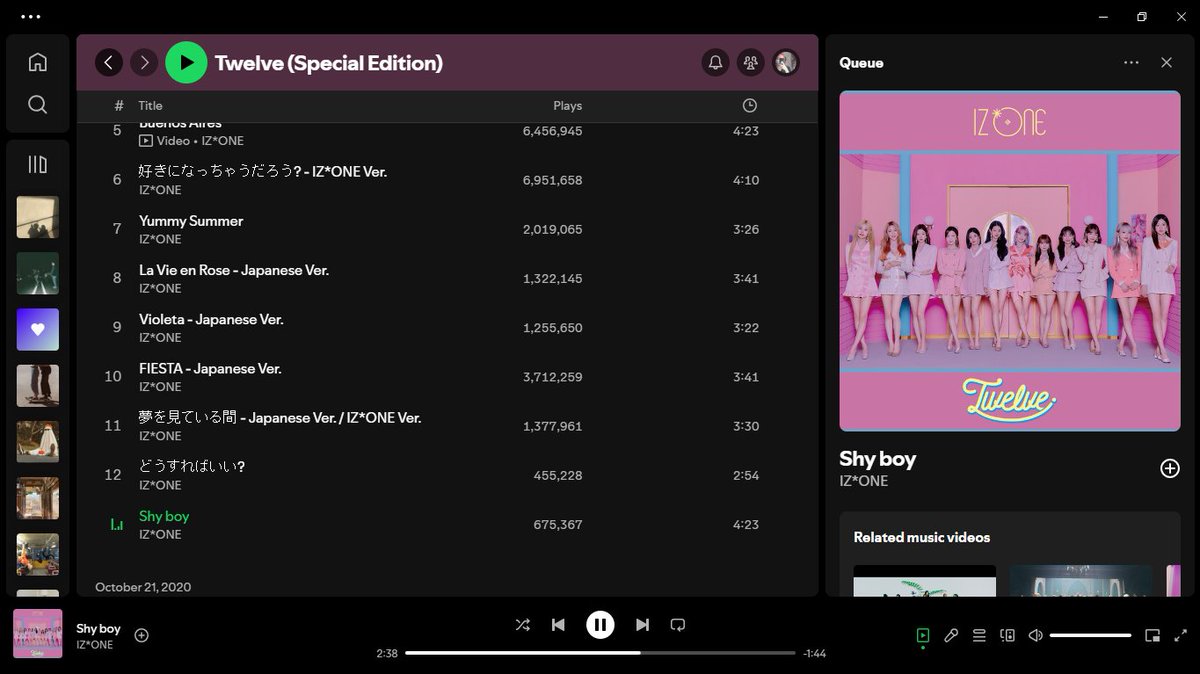Open the mini player
Image resolution: width=1200 pixels, height=674 pixels.
1152,635
